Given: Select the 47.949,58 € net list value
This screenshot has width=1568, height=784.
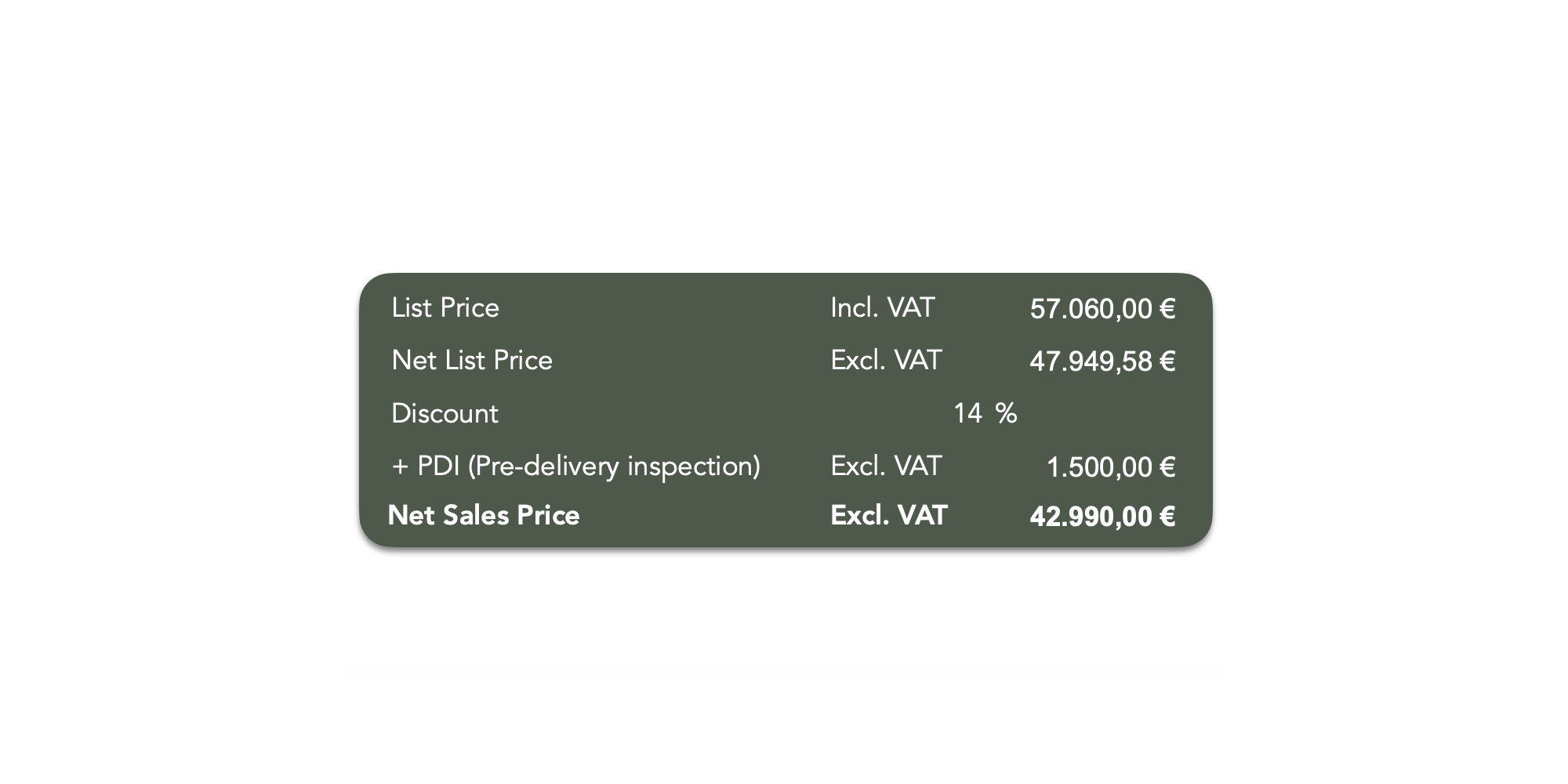Looking at the screenshot, I should point(1102,361).
